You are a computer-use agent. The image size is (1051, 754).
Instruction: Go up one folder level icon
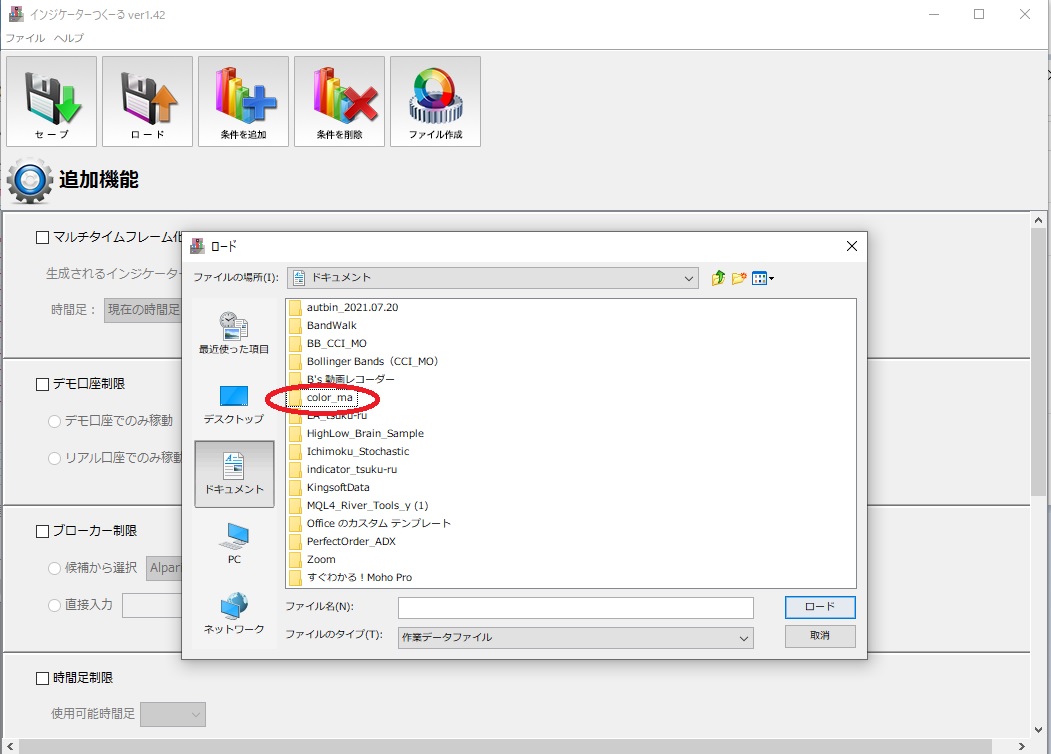718,278
